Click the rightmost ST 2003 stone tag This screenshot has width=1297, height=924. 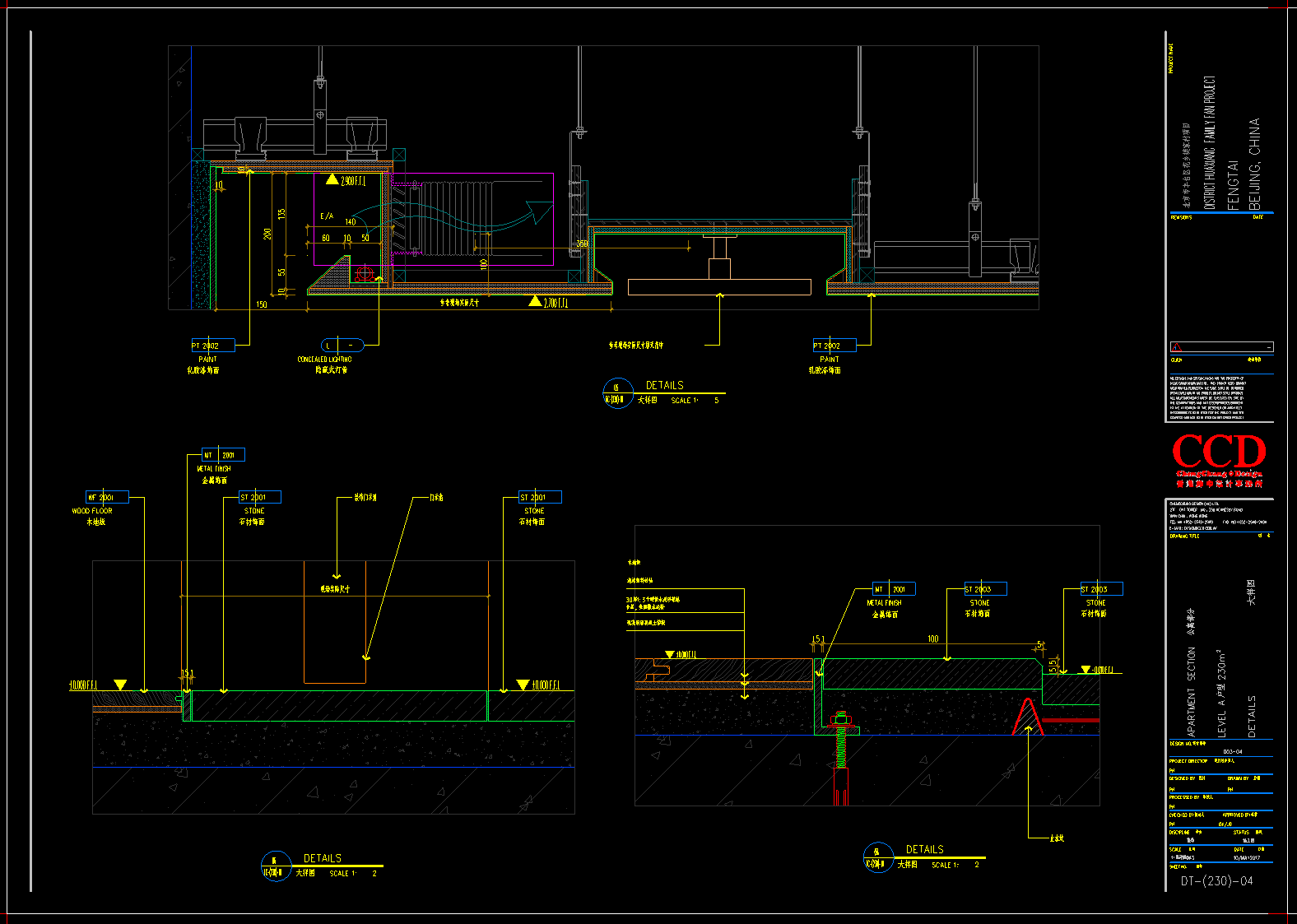point(1101,589)
